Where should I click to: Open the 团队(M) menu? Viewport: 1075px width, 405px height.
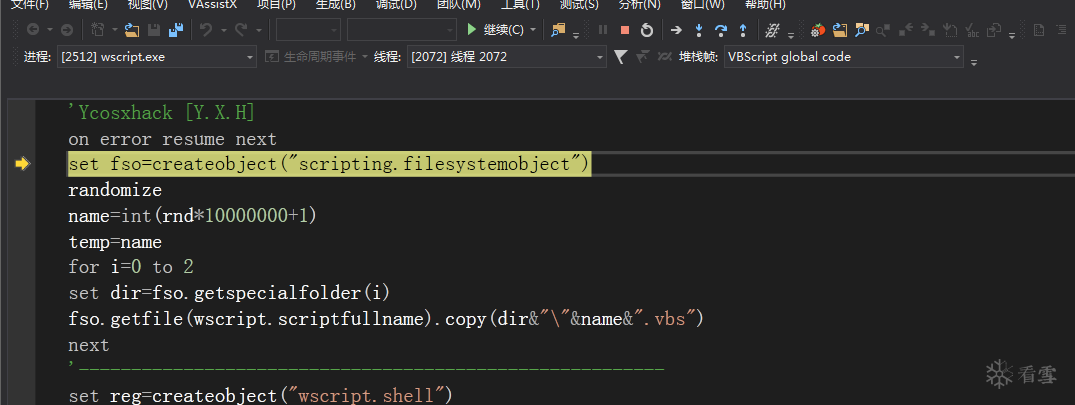[459, 4]
